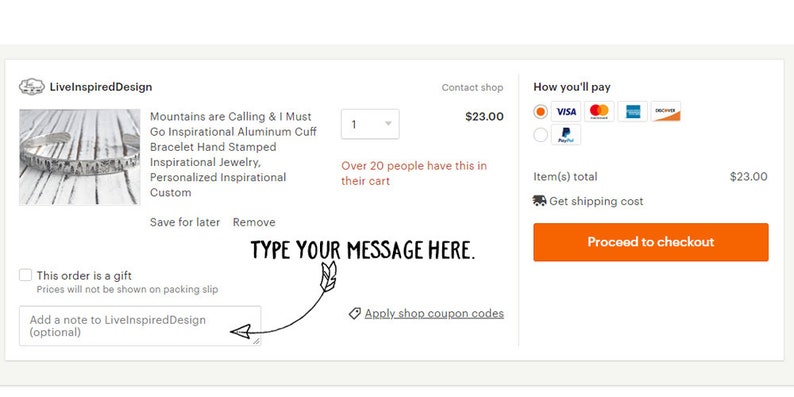
Task: Click the American Express card icon
Action: tap(632, 111)
